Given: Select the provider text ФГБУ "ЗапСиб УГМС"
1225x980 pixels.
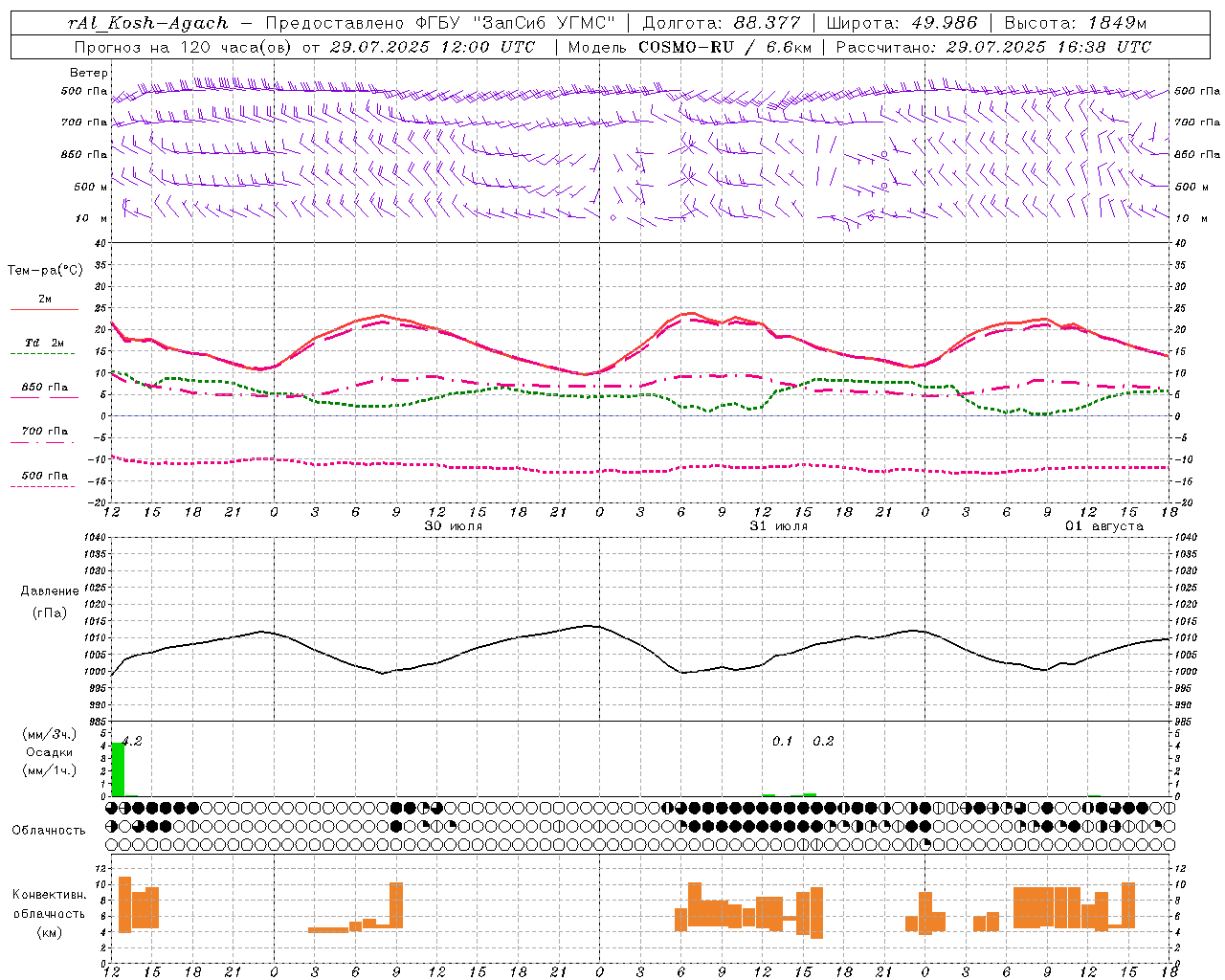Looking at the screenshot, I should pos(516,23).
